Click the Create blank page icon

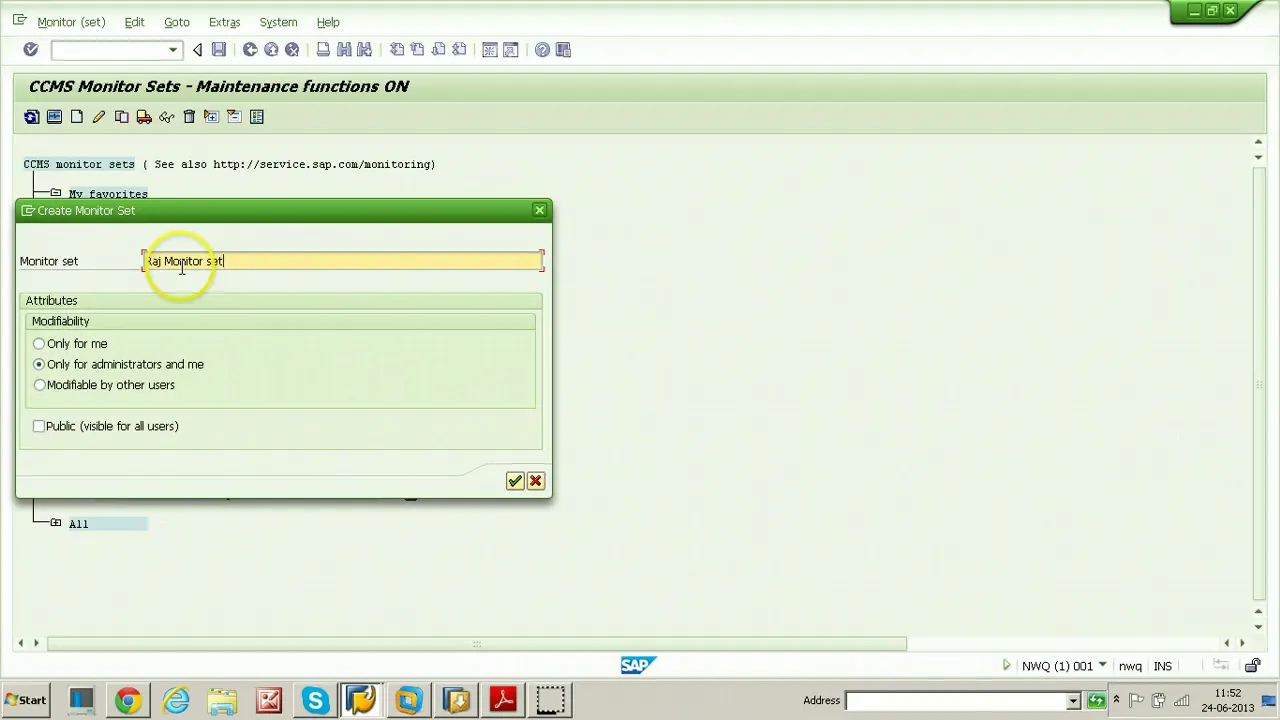coord(77,117)
